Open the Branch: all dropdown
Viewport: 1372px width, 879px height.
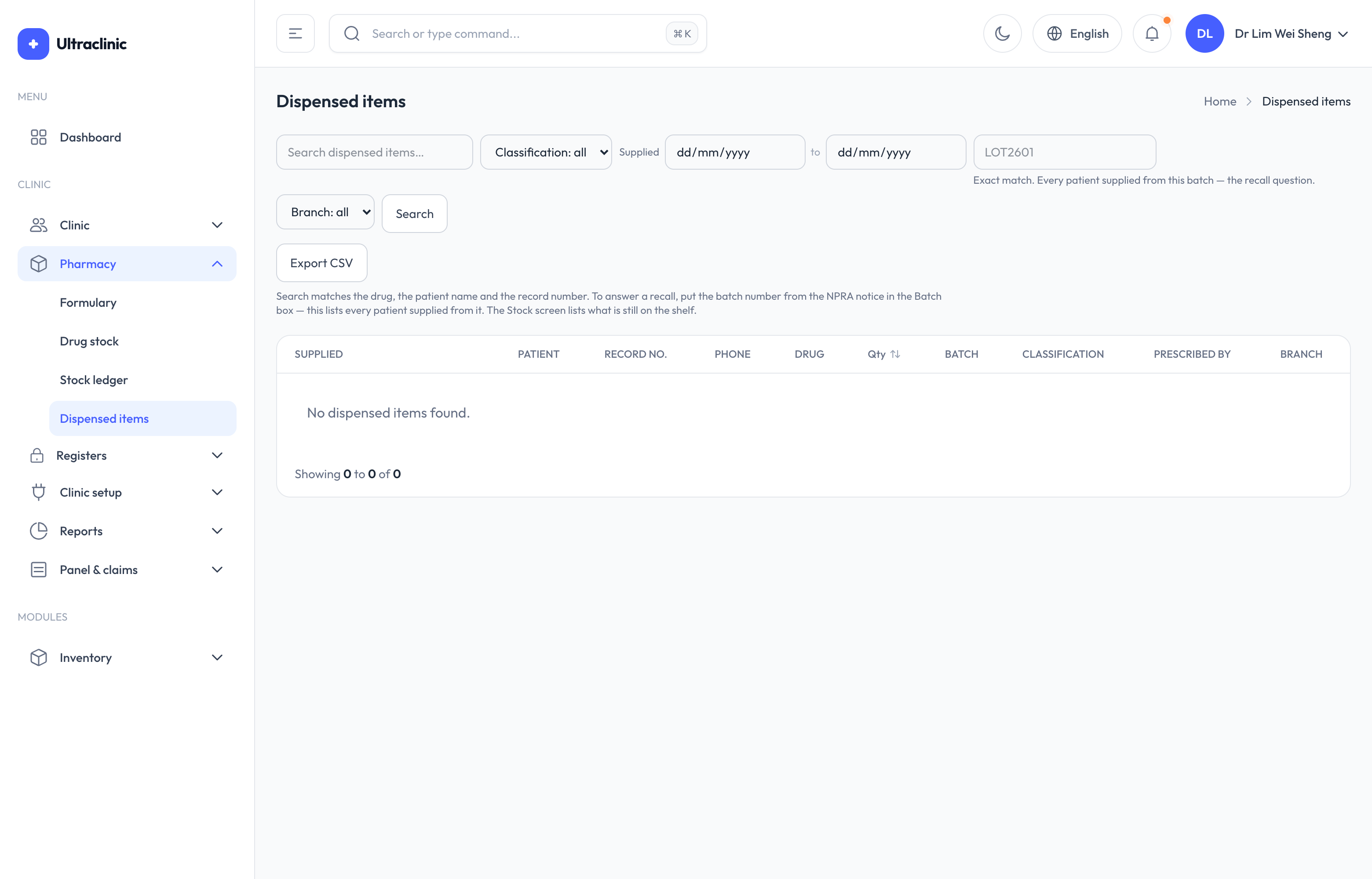point(325,212)
